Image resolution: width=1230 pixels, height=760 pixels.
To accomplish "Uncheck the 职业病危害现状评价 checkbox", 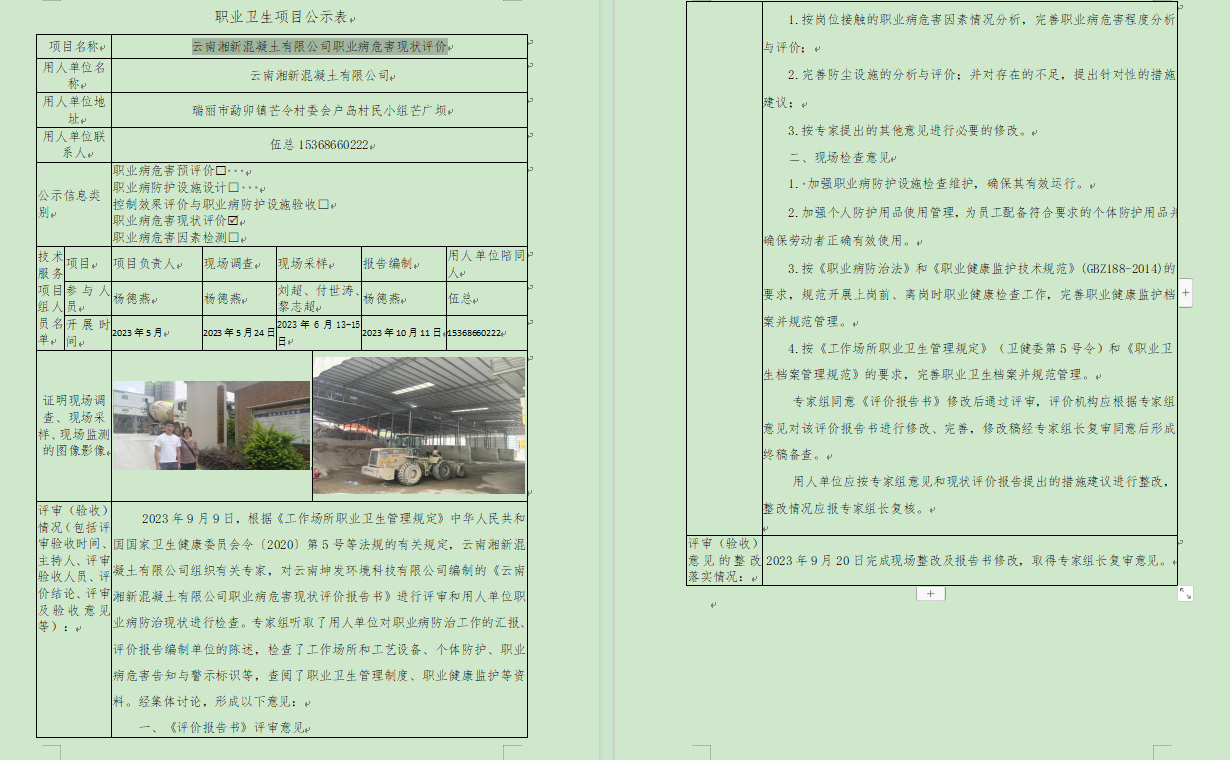I will click(233, 220).
